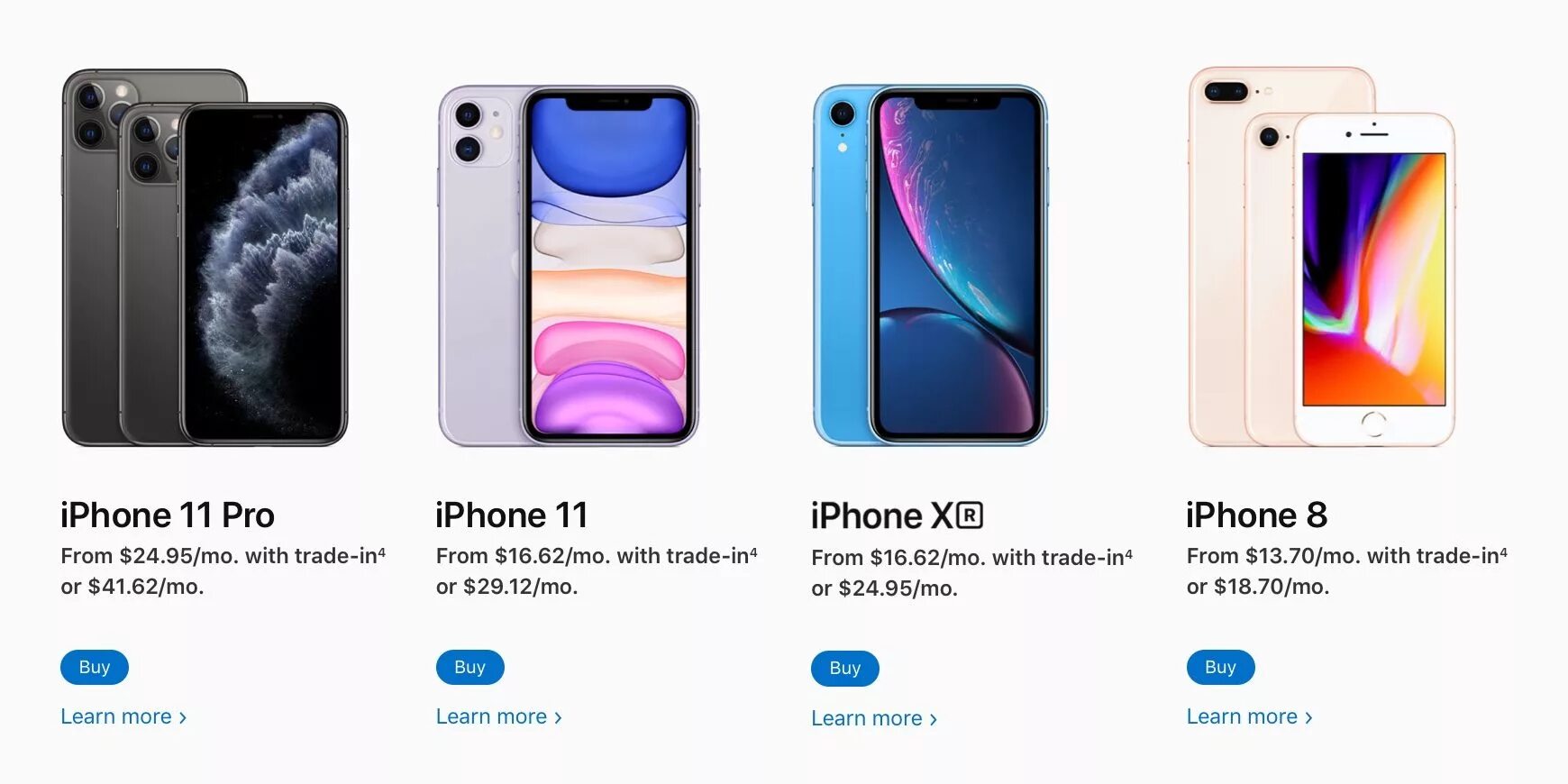The height and width of the screenshot is (784, 1568).
Task: Click the iPhone 8 heading
Action: (x=1257, y=515)
